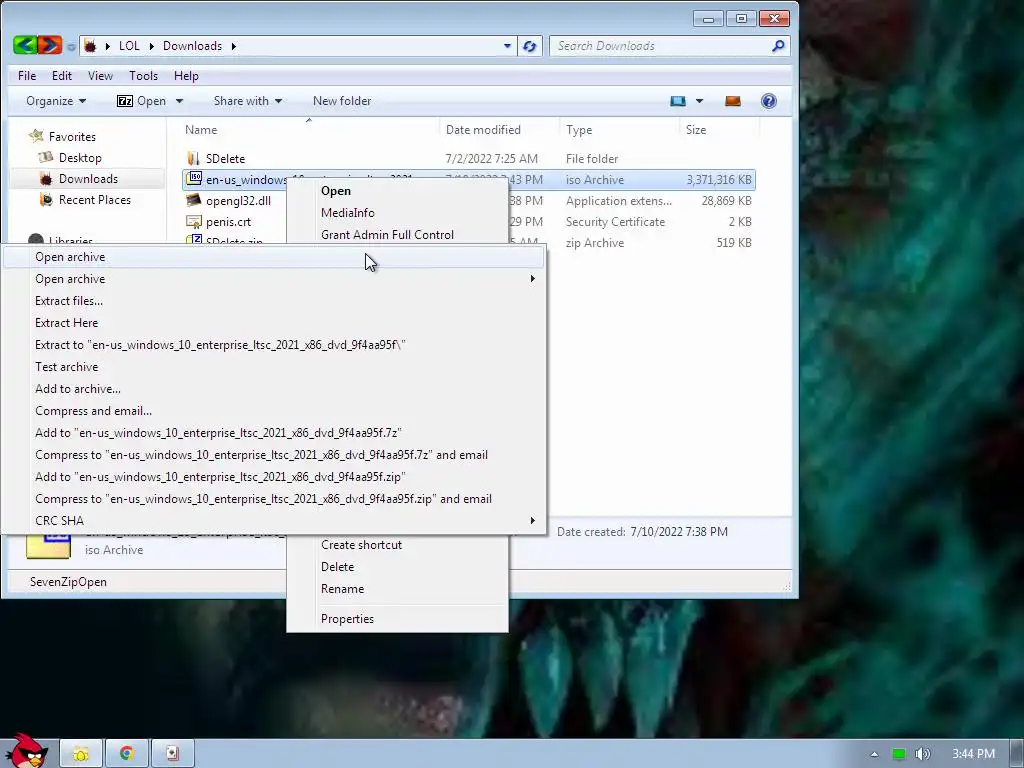Select Downloads in the navigation pane

point(88,179)
